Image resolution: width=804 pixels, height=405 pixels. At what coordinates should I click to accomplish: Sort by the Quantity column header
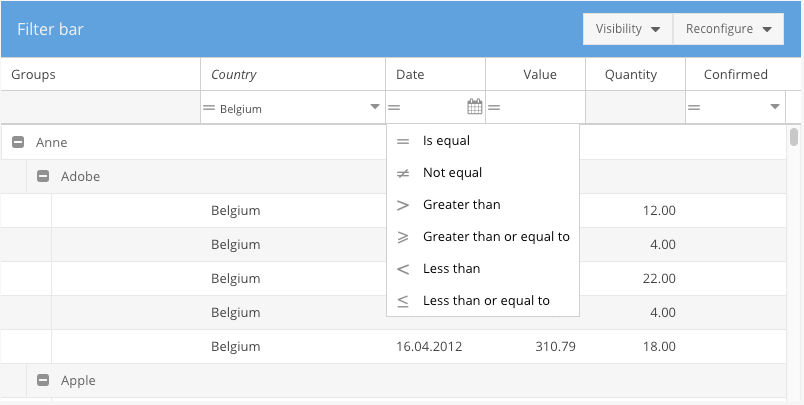(631, 74)
